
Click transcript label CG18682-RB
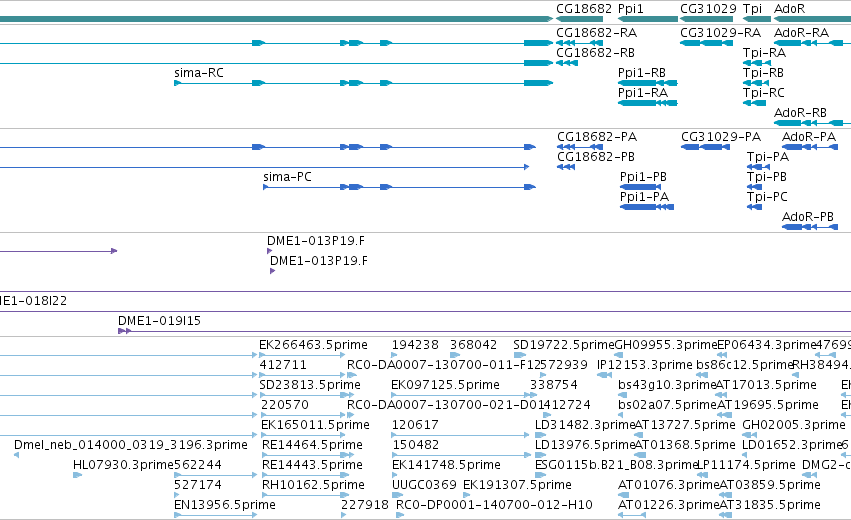[595, 53]
